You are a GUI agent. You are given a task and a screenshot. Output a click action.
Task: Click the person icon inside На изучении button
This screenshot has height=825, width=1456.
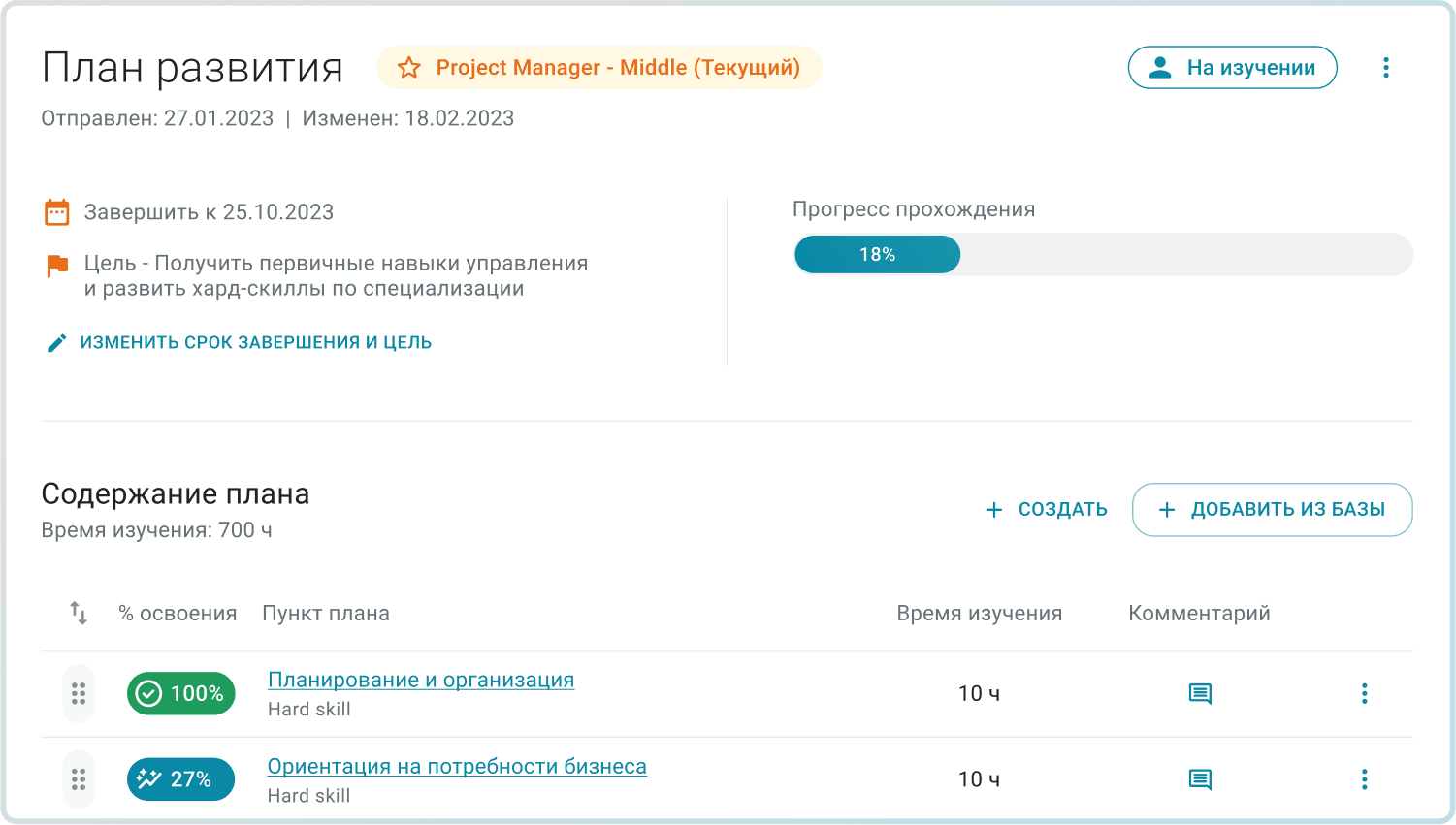(x=1160, y=68)
